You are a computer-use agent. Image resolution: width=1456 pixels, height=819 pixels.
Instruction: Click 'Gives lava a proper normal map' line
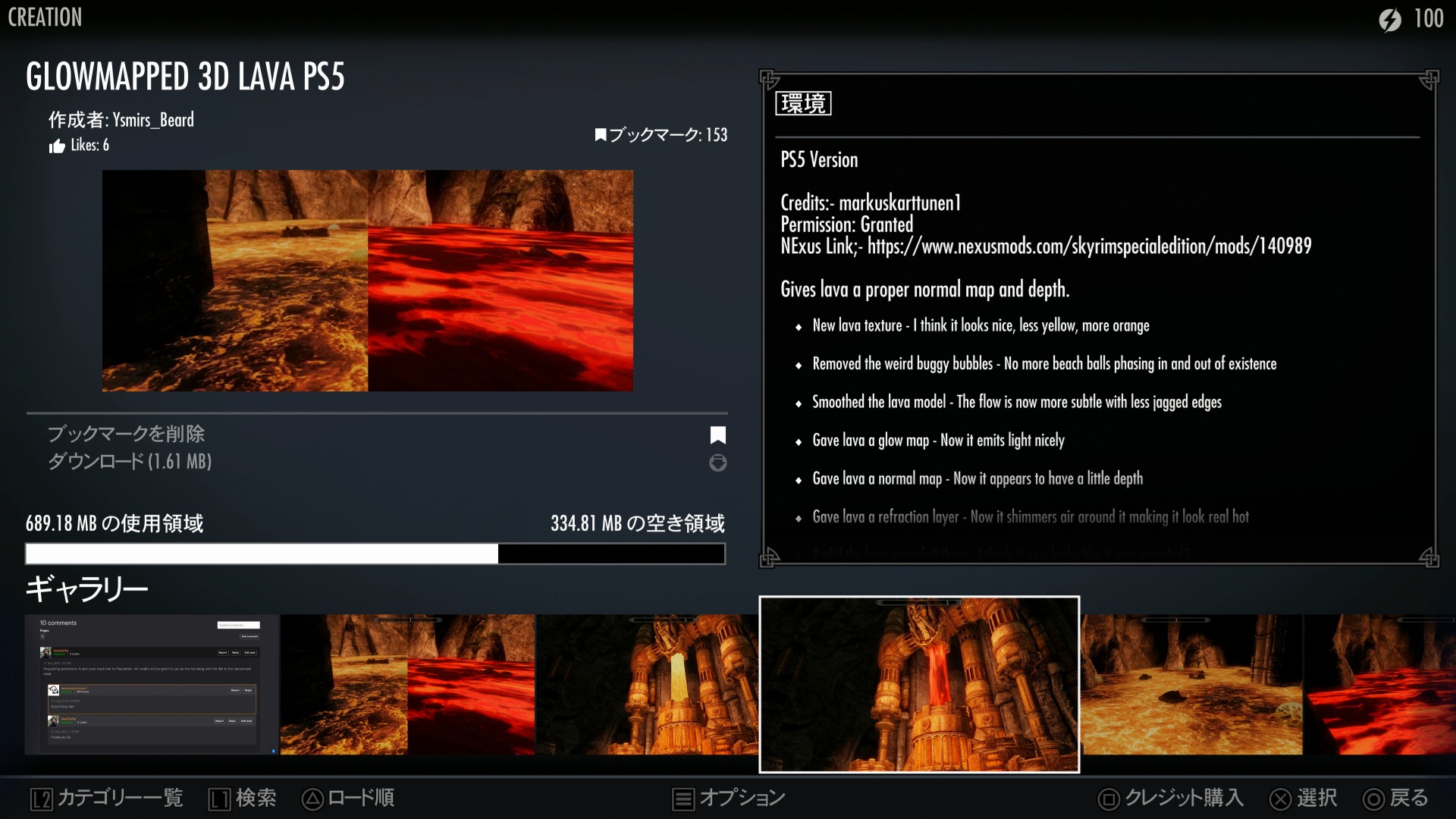point(925,289)
